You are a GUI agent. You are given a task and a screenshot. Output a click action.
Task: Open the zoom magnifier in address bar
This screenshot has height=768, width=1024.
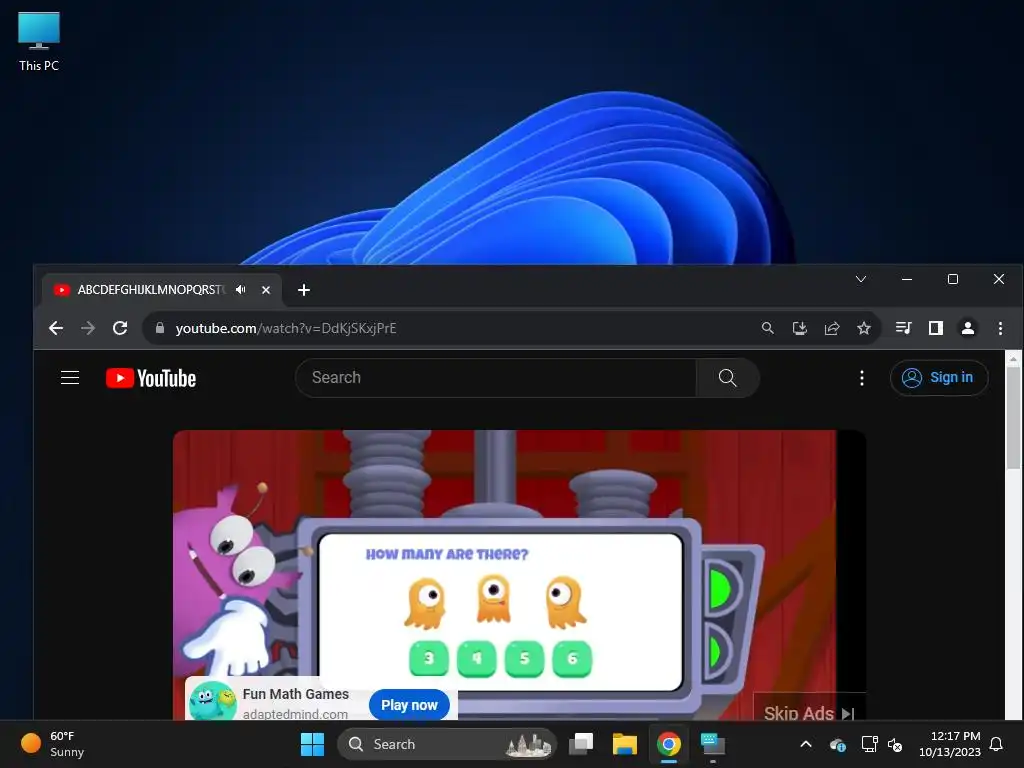(768, 328)
